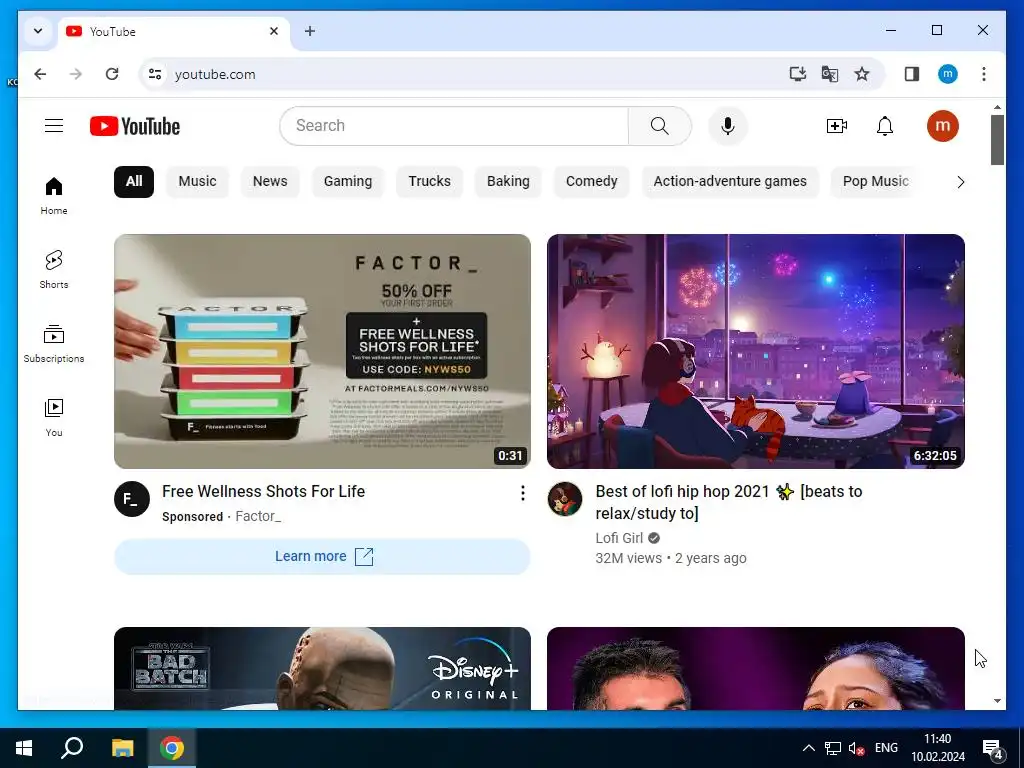1024x768 pixels.
Task: Open the You section in sidebar
Action: pyautogui.click(x=54, y=417)
